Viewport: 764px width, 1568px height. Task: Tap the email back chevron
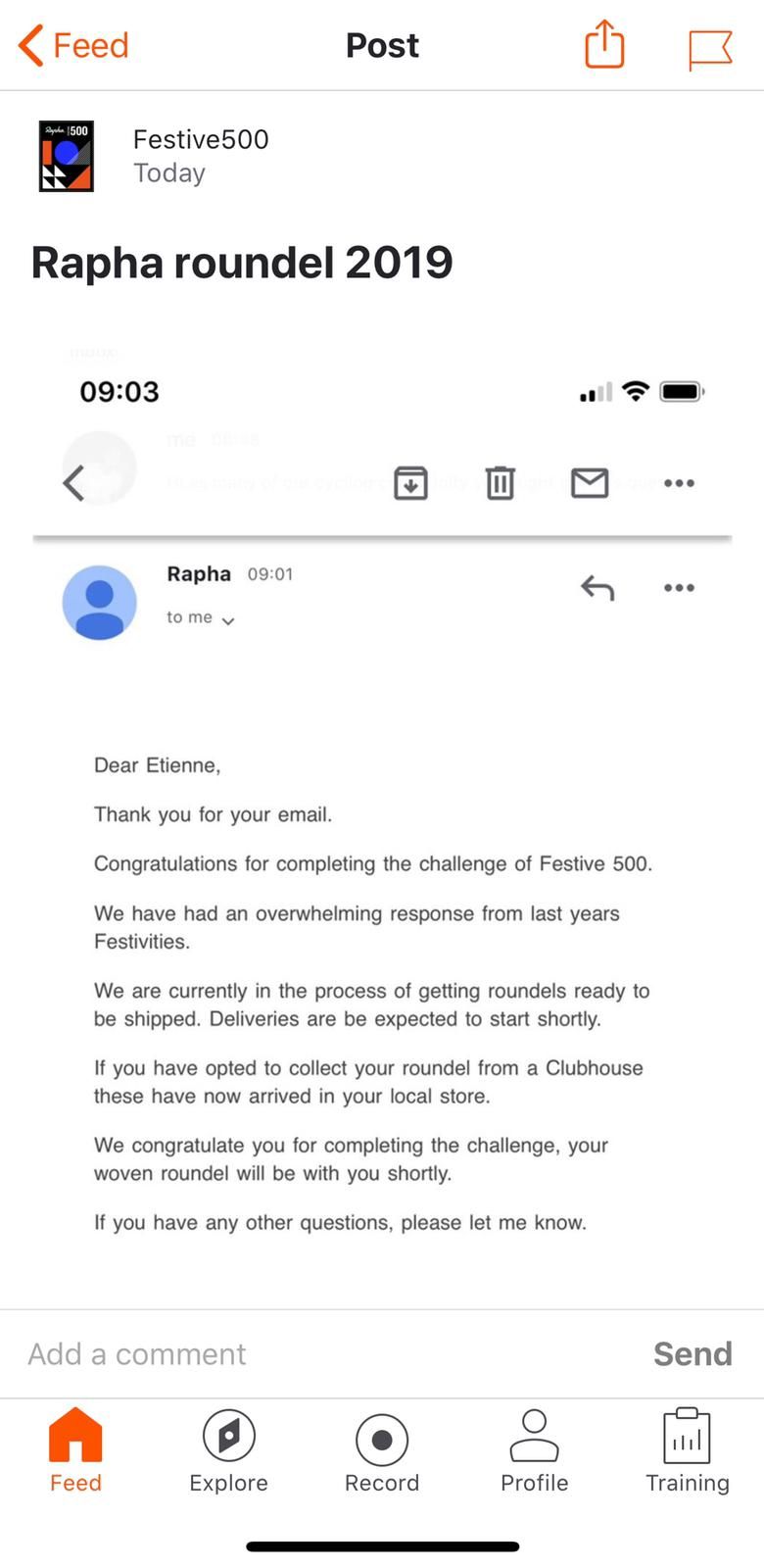pos(73,482)
